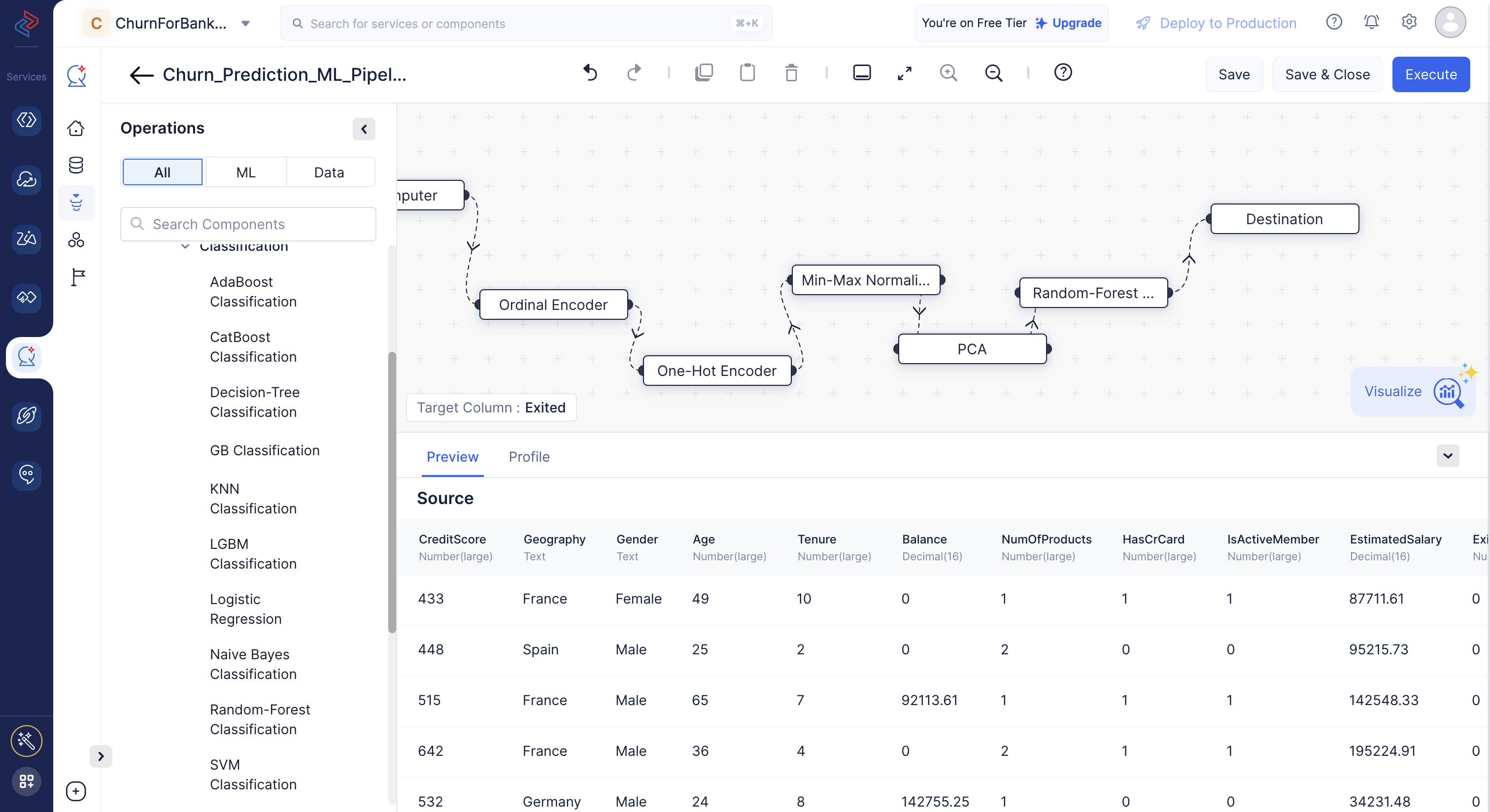Viewport: 1490px width, 812px height.
Task: Click the fullscreen expand icon
Action: (904, 73)
